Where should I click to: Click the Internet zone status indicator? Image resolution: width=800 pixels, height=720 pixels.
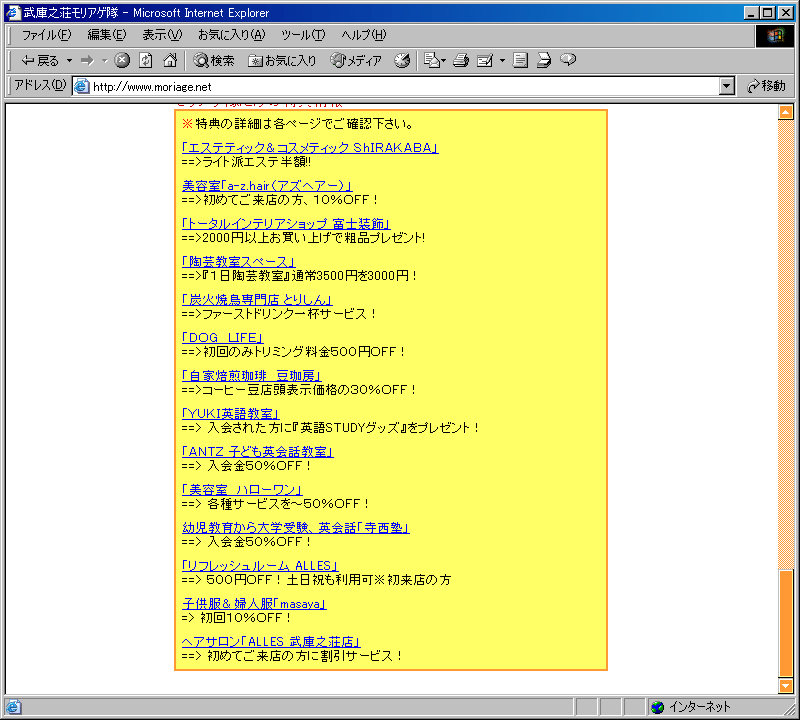[x=691, y=707]
